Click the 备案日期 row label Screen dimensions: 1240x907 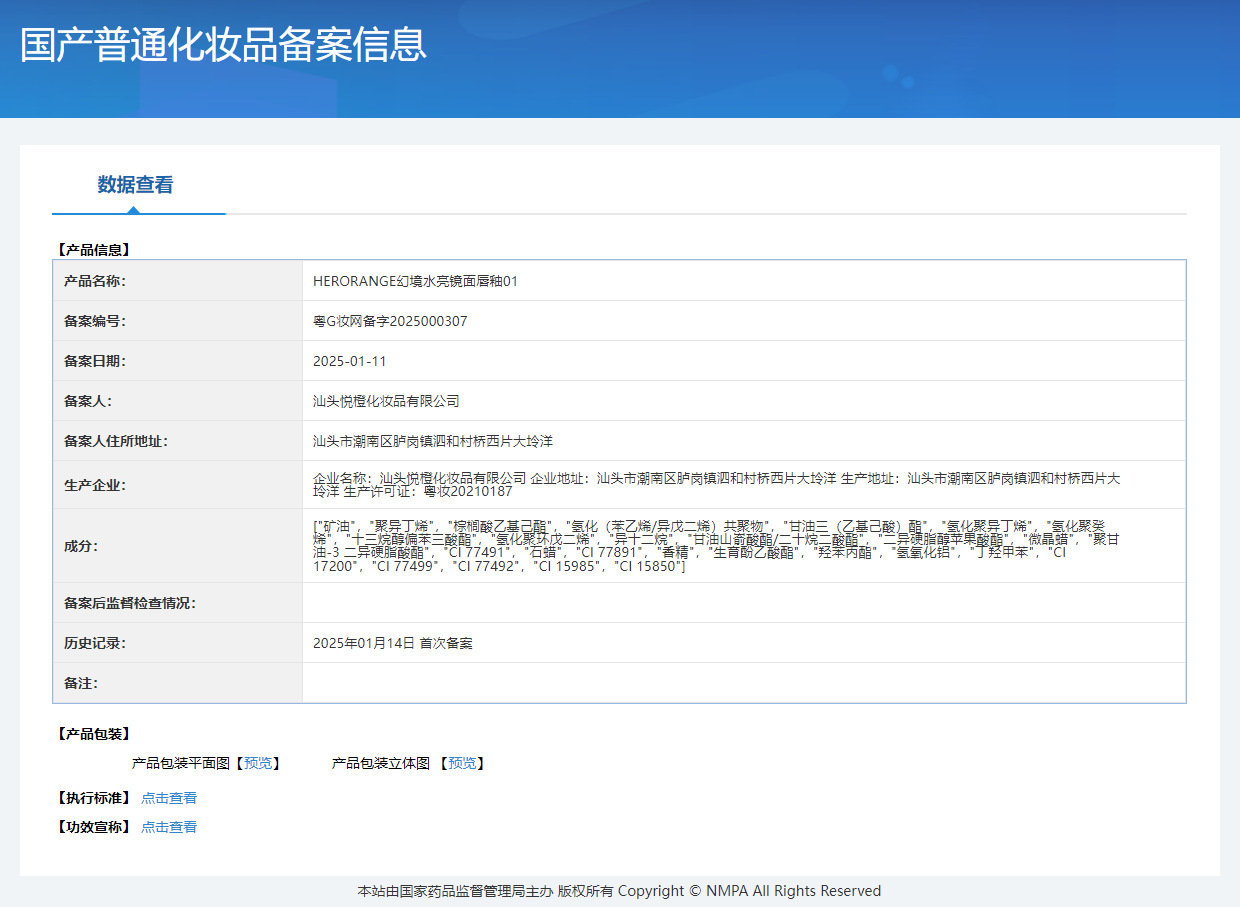(95, 361)
